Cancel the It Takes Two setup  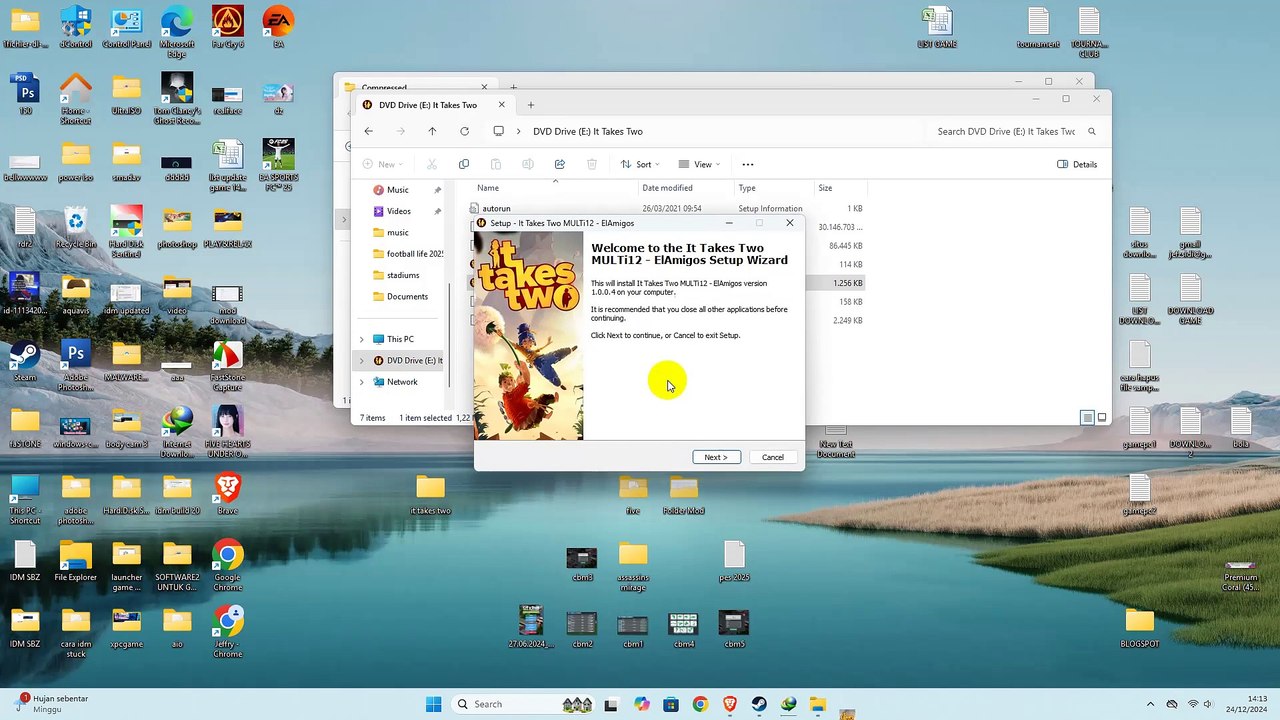(x=773, y=457)
